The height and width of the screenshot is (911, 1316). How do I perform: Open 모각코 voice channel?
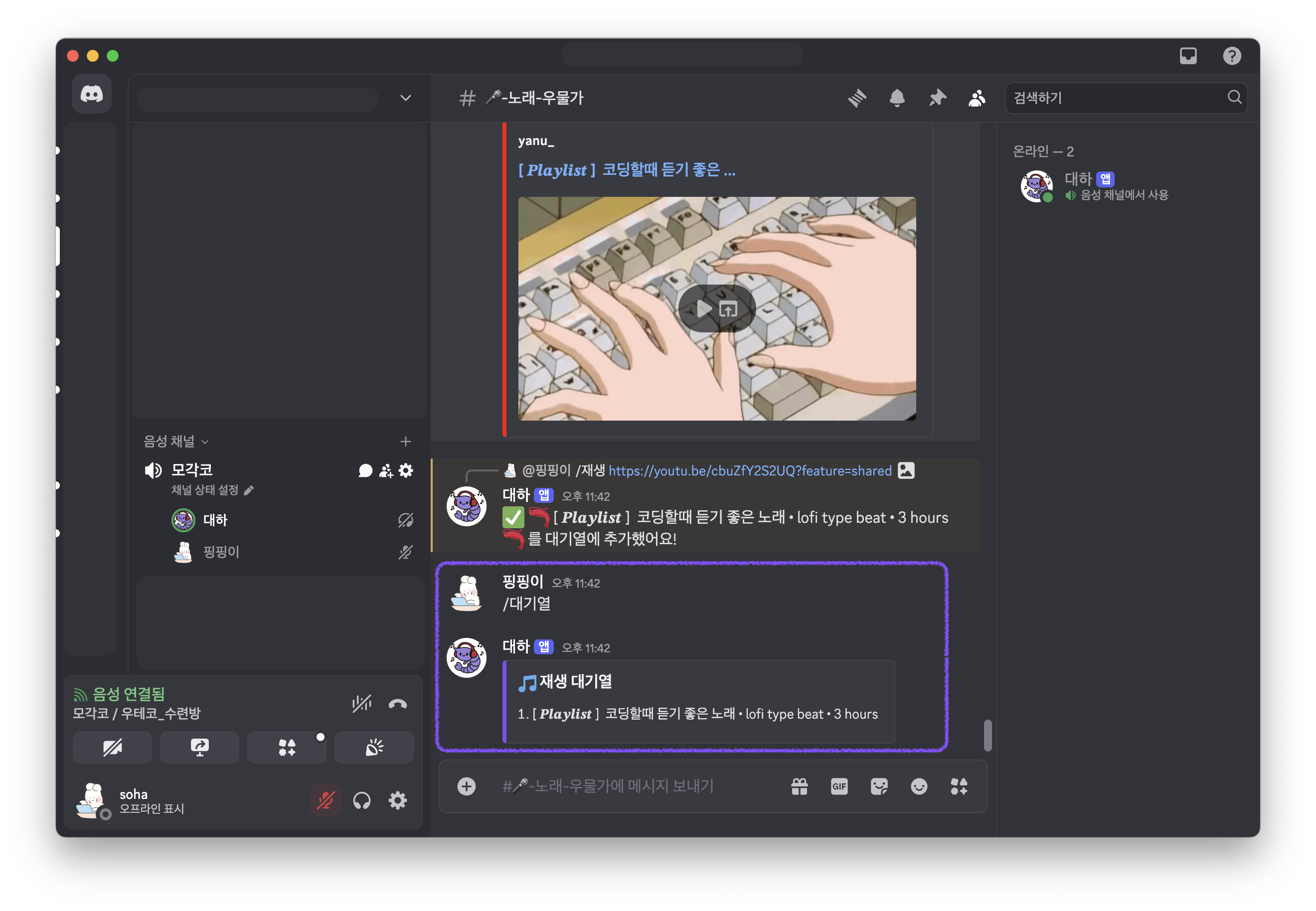click(191, 470)
